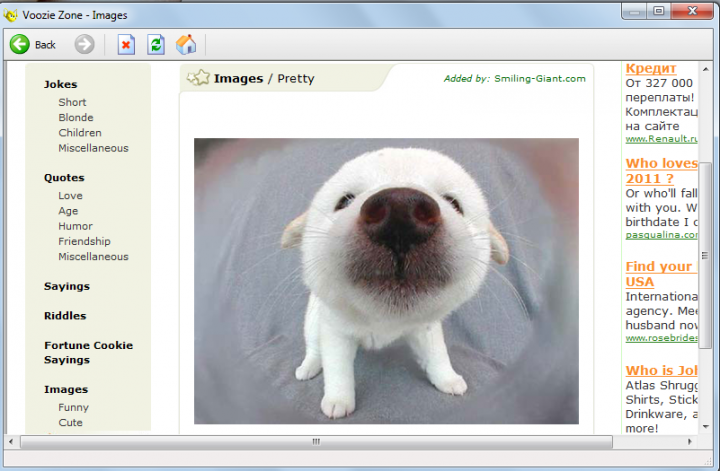Click the green Back arrow icon
The width and height of the screenshot is (720, 471).
click(20, 44)
